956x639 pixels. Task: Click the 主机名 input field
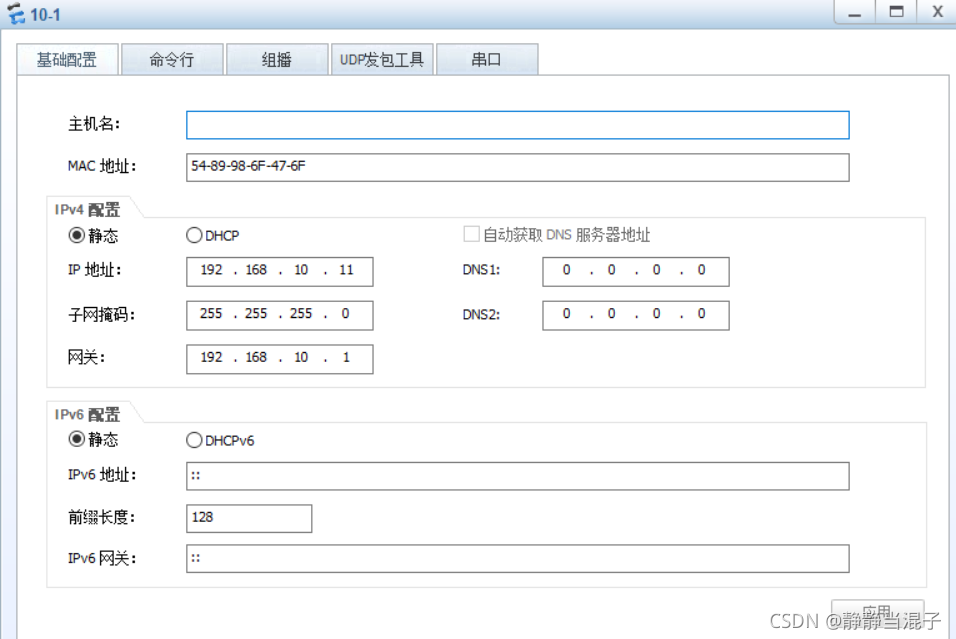(518, 125)
